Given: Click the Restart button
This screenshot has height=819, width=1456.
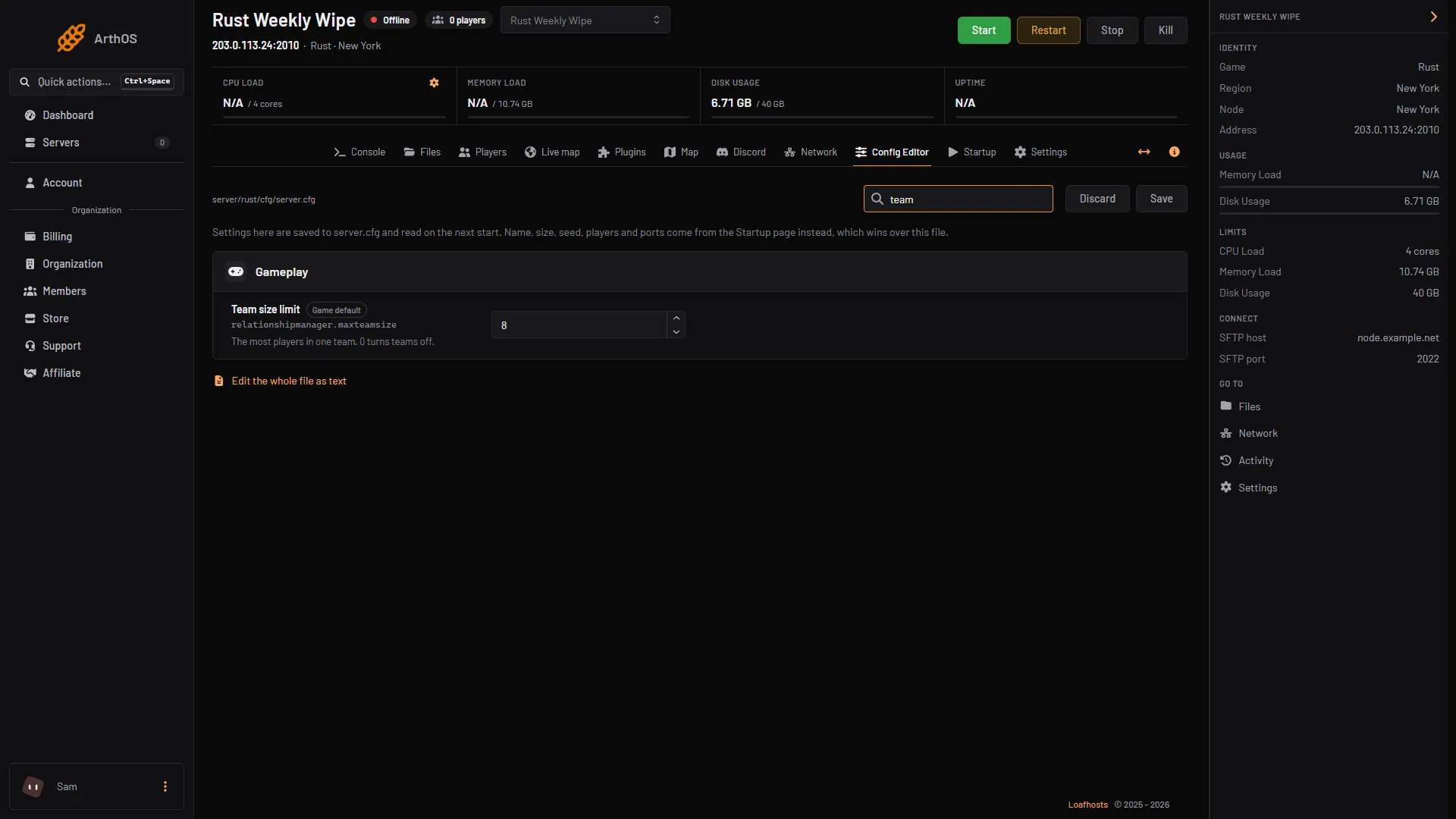Looking at the screenshot, I should point(1048,30).
